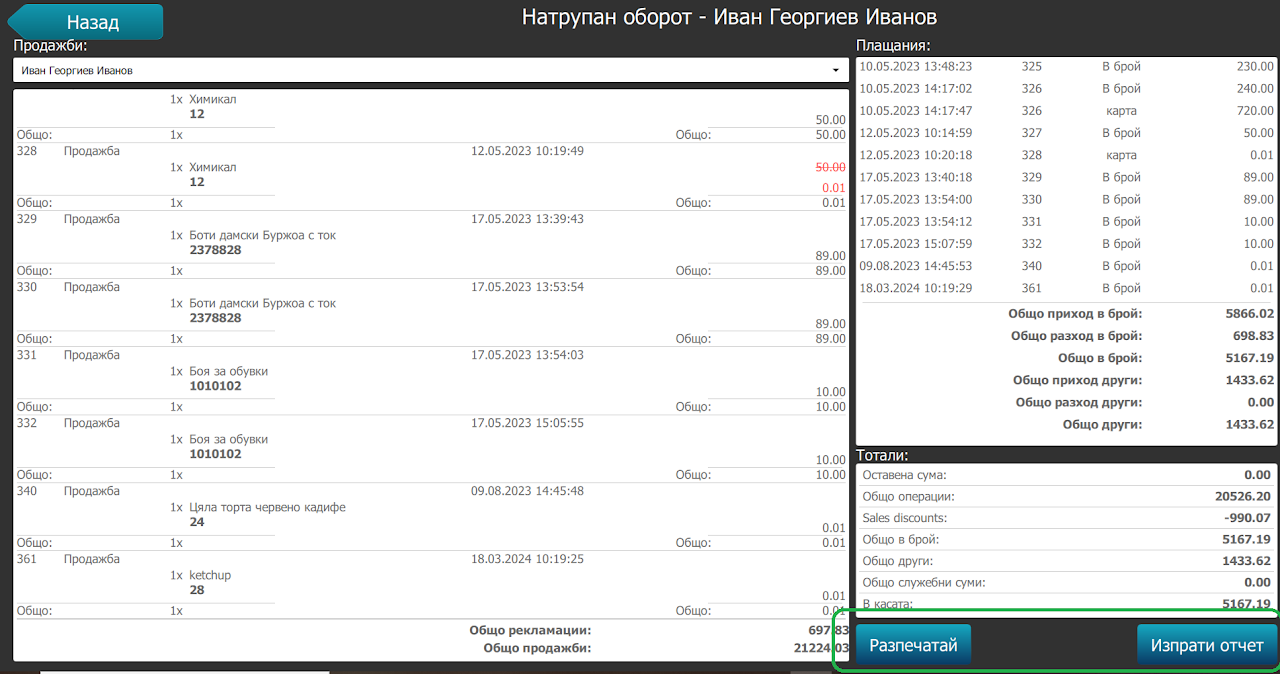Image resolution: width=1280 pixels, height=674 pixels.
Task: Send the report with Изпрати отчет
Action: click(1207, 645)
